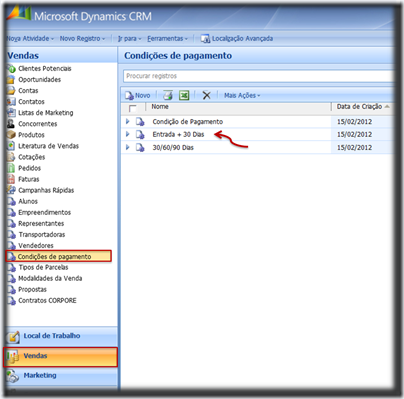Screen dimensions: 404x399
Task: Open the Mais Ações dropdown
Action: (242, 96)
